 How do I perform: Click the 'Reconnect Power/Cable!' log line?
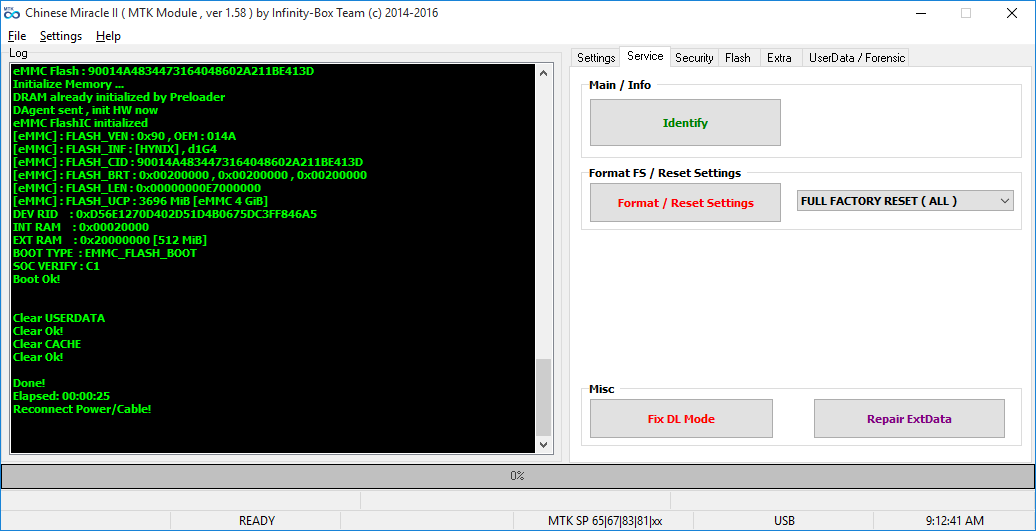point(82,409)
